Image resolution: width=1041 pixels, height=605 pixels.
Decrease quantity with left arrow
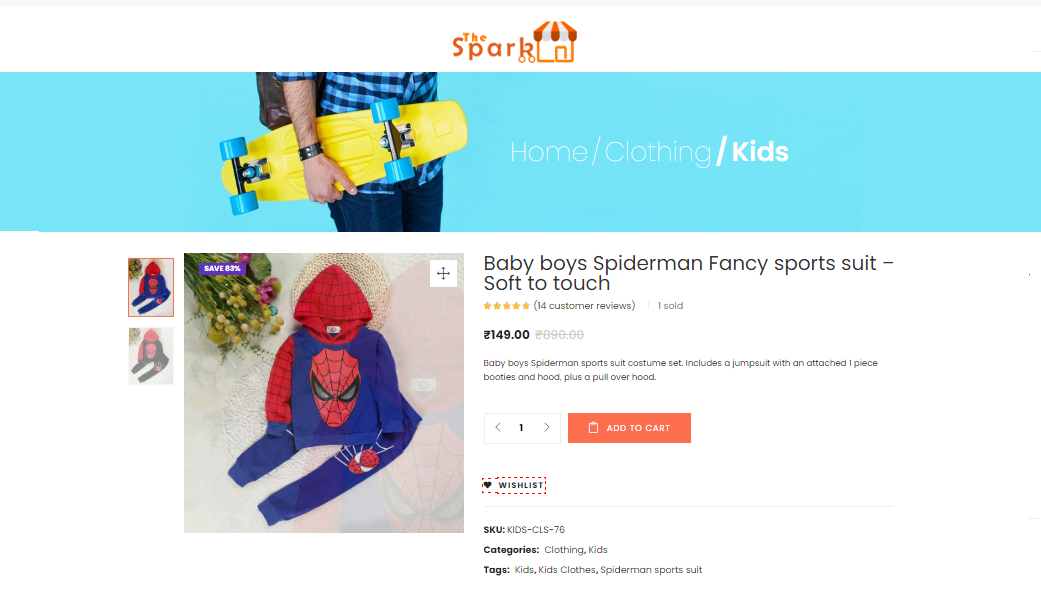point(498,428)
